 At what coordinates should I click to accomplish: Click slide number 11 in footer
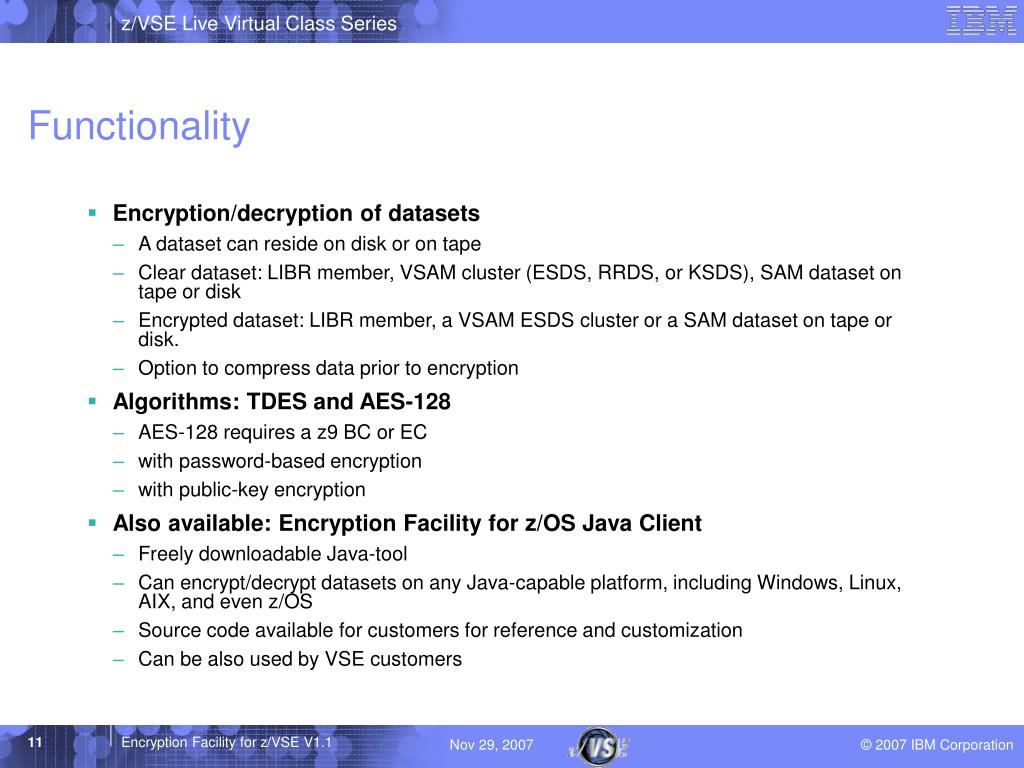[x=35, y=742]
